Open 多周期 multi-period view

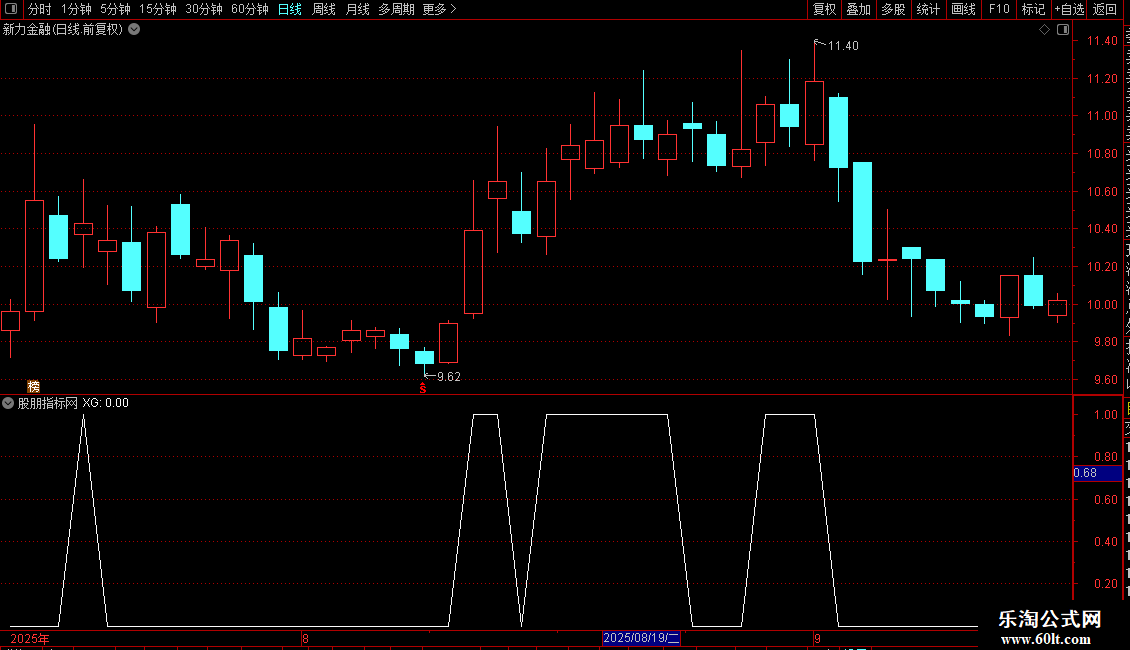pos(396,9)
